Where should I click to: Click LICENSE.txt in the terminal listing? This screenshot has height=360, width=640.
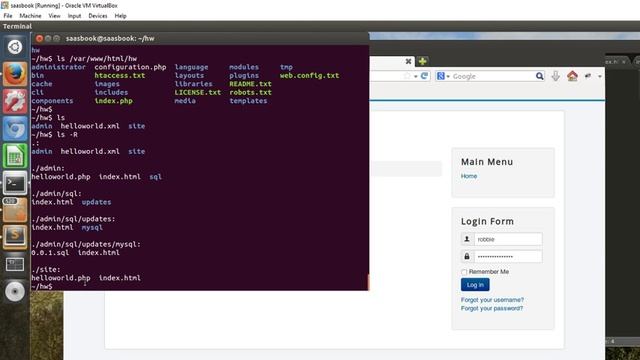click(198, 92)
